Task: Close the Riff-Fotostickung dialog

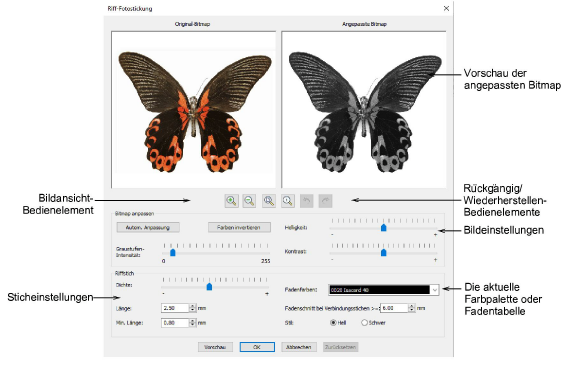Action: click(446, 8)
